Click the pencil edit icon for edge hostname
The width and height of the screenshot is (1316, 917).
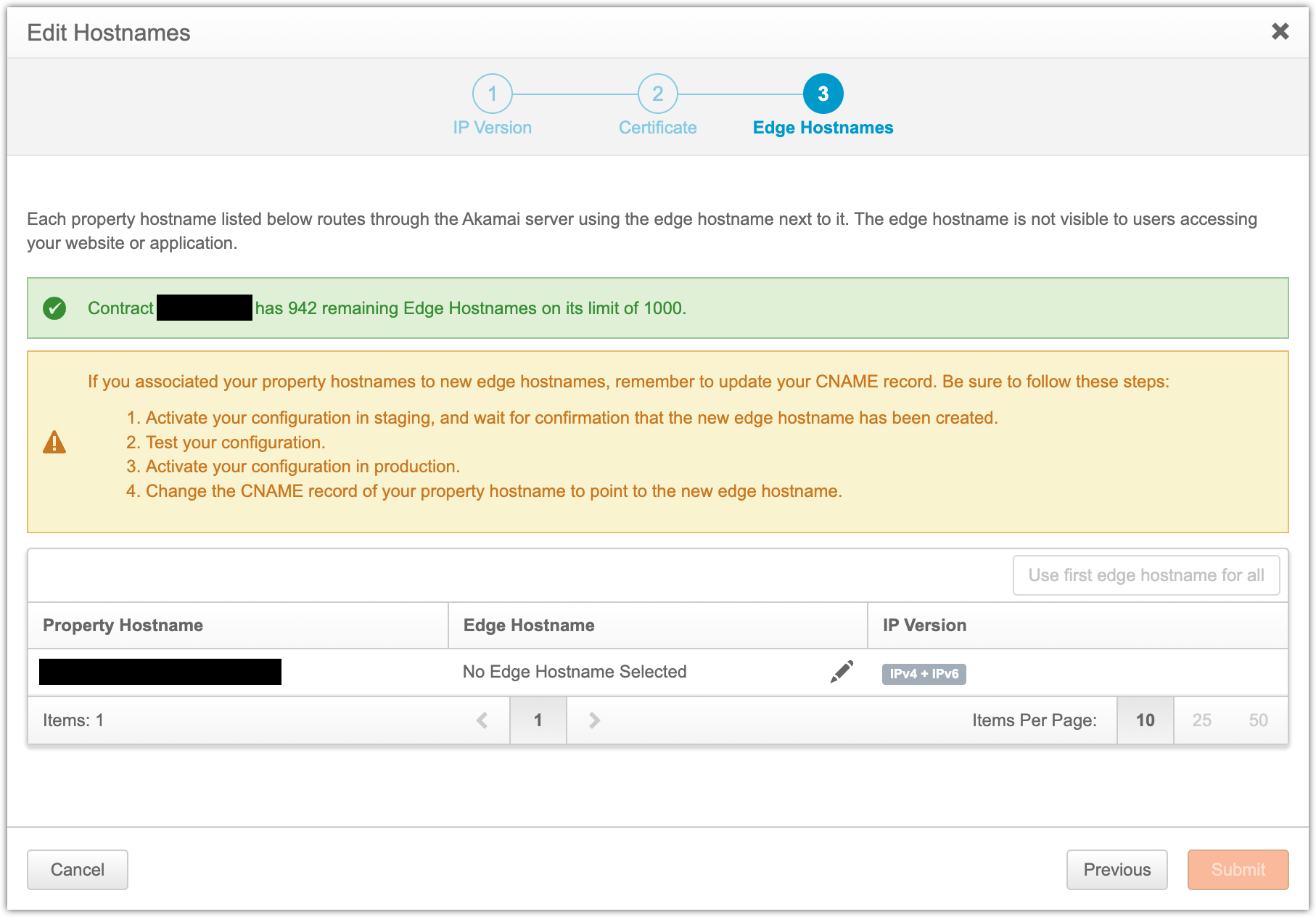pos(842,672)
